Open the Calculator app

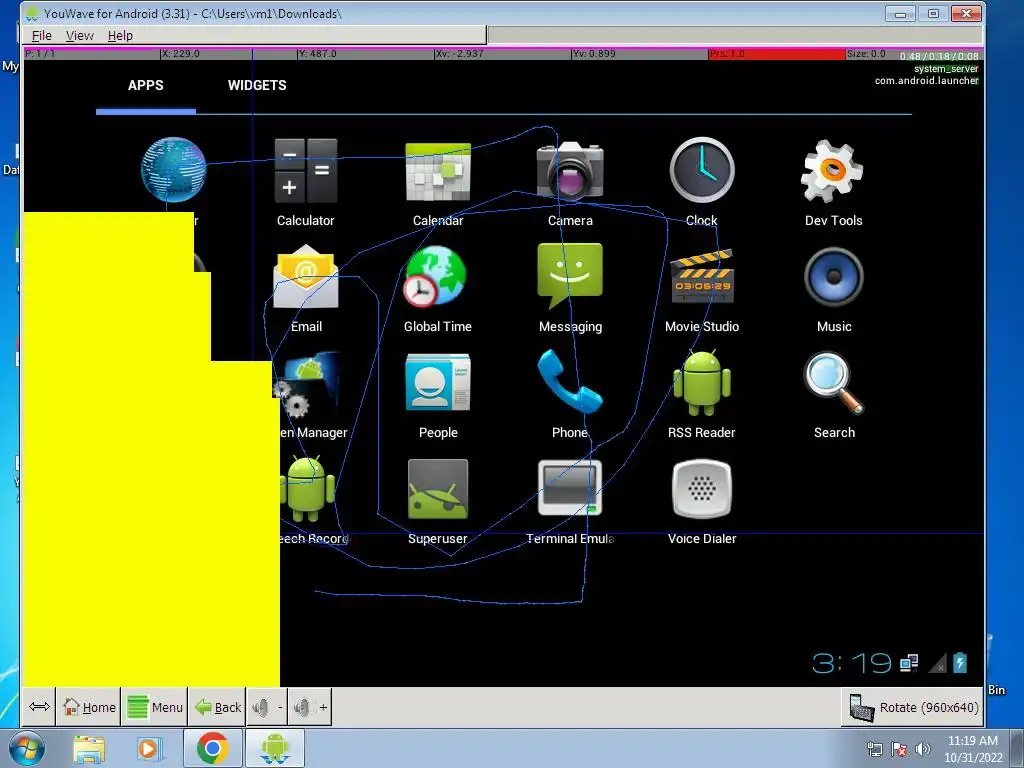306,171
